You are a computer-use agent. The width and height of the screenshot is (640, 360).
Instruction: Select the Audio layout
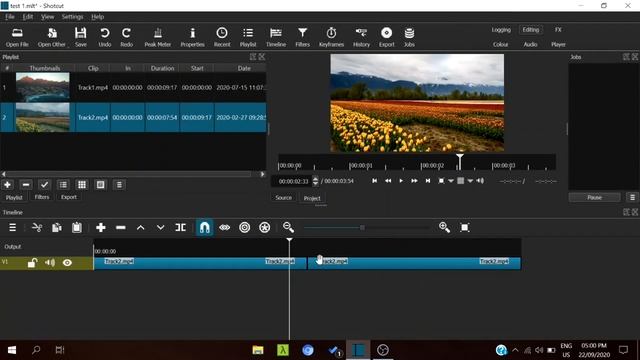(530, 44)
